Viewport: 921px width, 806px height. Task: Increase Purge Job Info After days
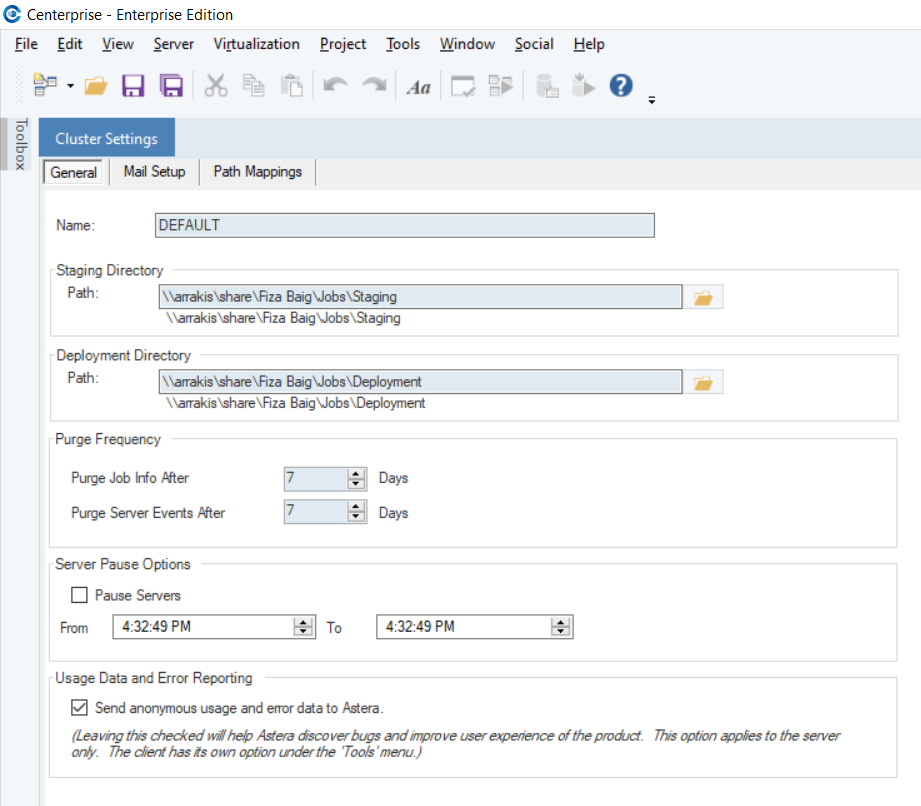[x=357, y=474]
